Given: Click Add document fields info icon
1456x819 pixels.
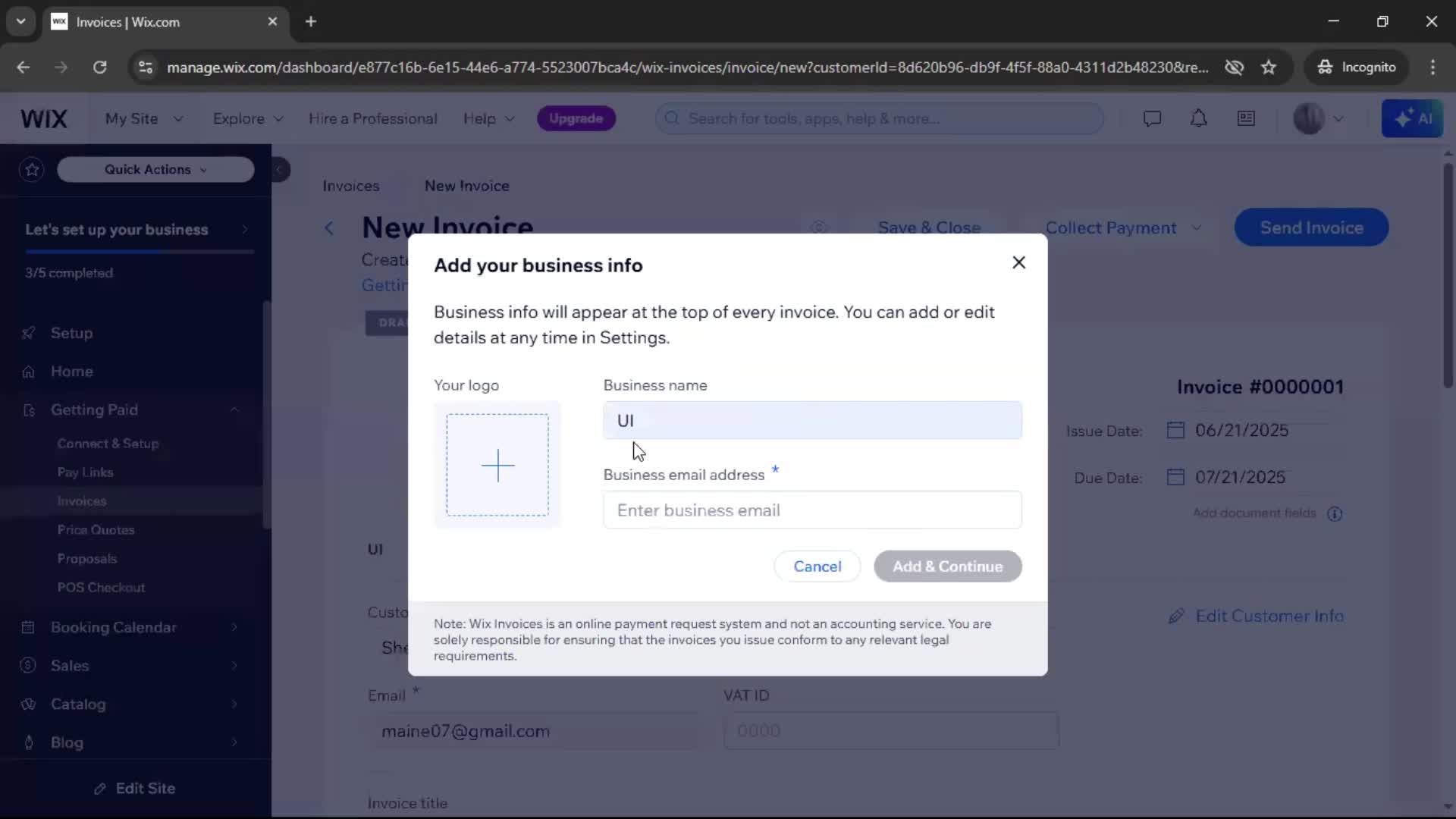Looking at the screenshot, I should coord(1335,514).
